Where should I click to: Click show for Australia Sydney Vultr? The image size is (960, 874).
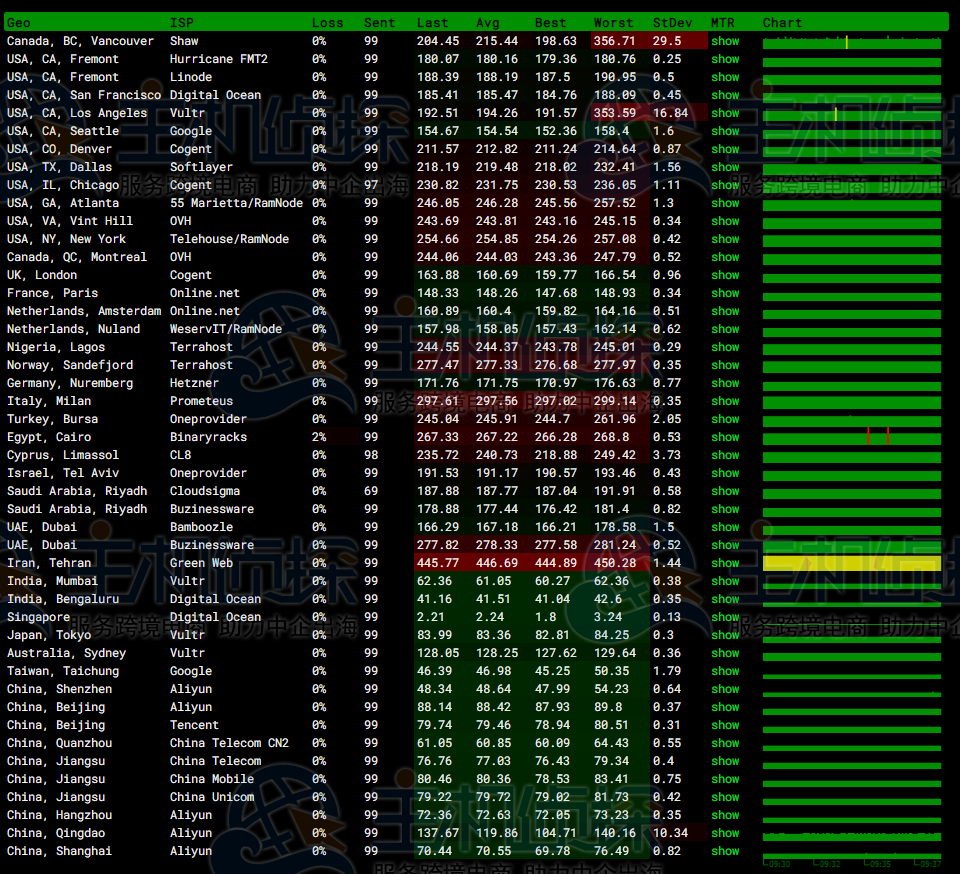(x=725, y=653)
